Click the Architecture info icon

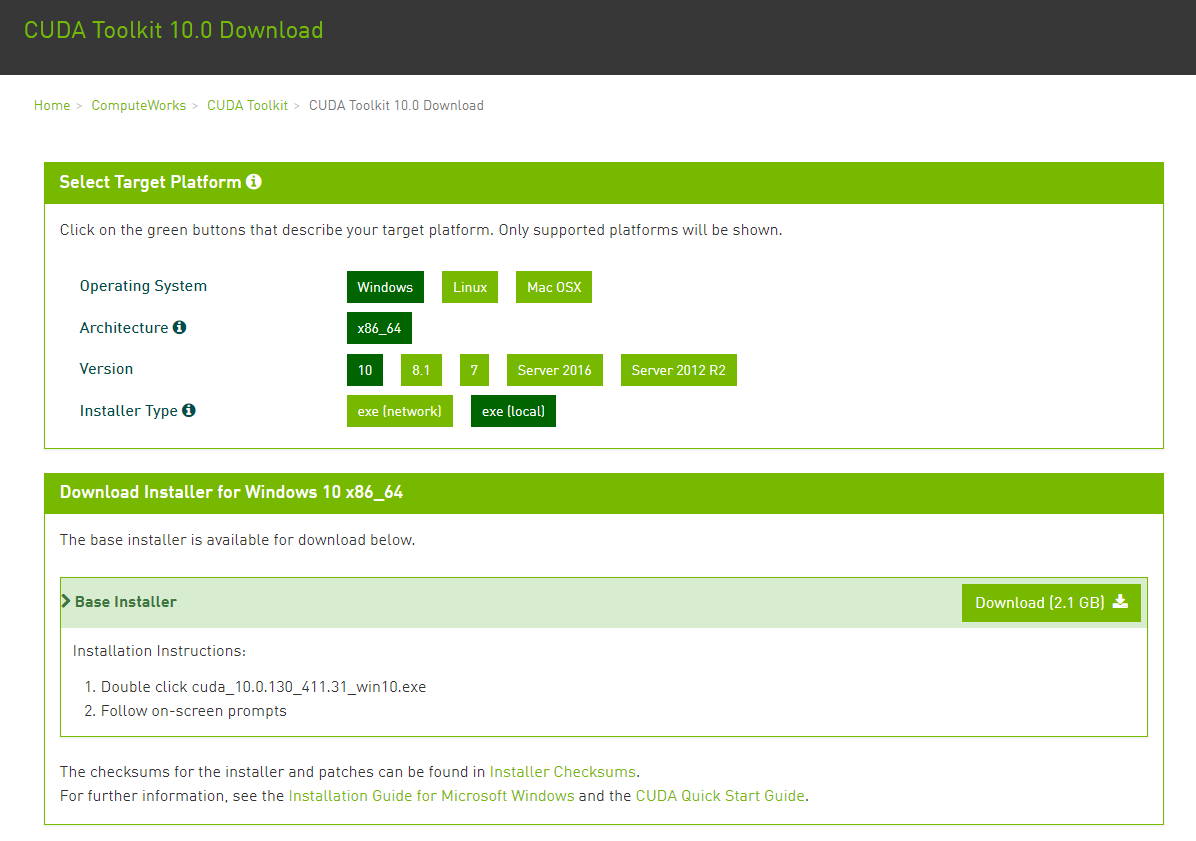click(x=179, y=328)
